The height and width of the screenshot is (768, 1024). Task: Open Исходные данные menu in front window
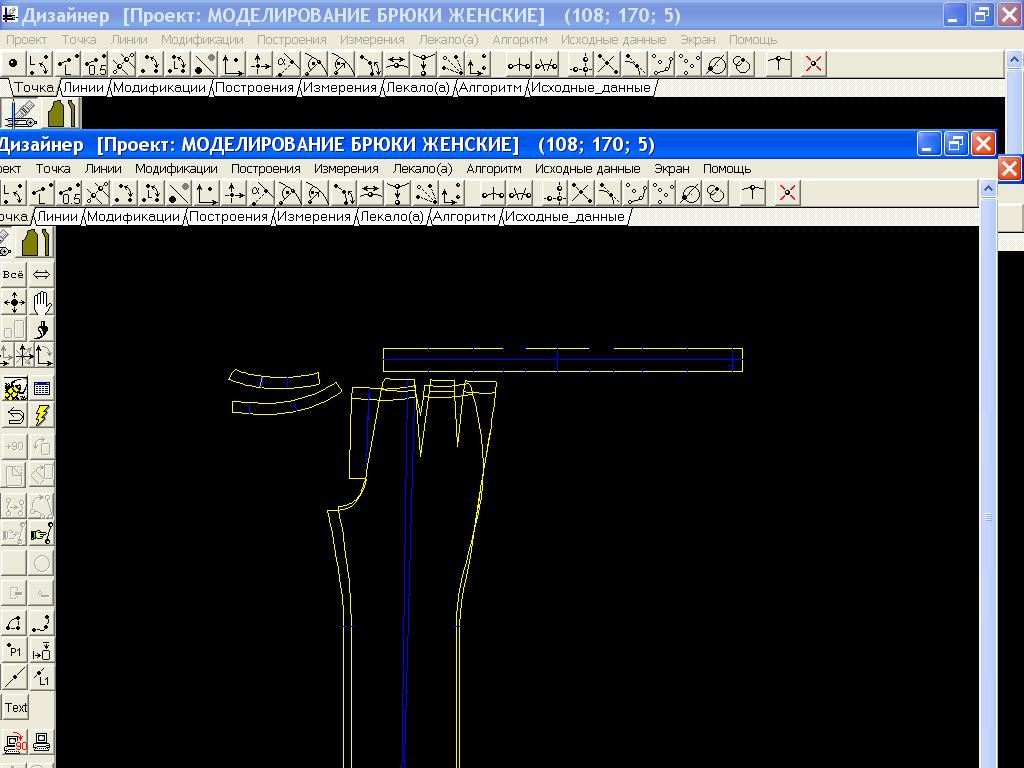(x=588, y=168)
